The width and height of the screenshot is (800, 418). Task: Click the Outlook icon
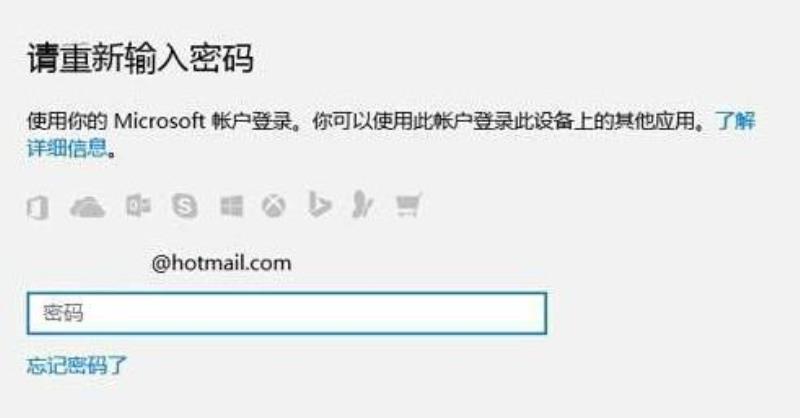click(x=138, y=206)
